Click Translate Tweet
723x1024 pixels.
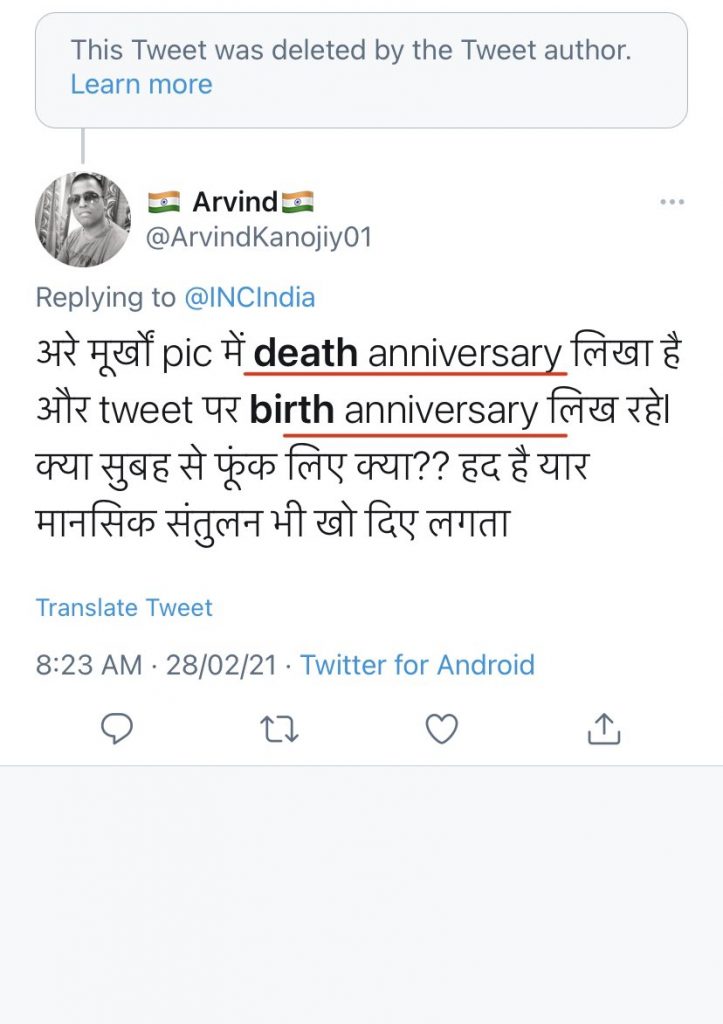tap(124, 607)
